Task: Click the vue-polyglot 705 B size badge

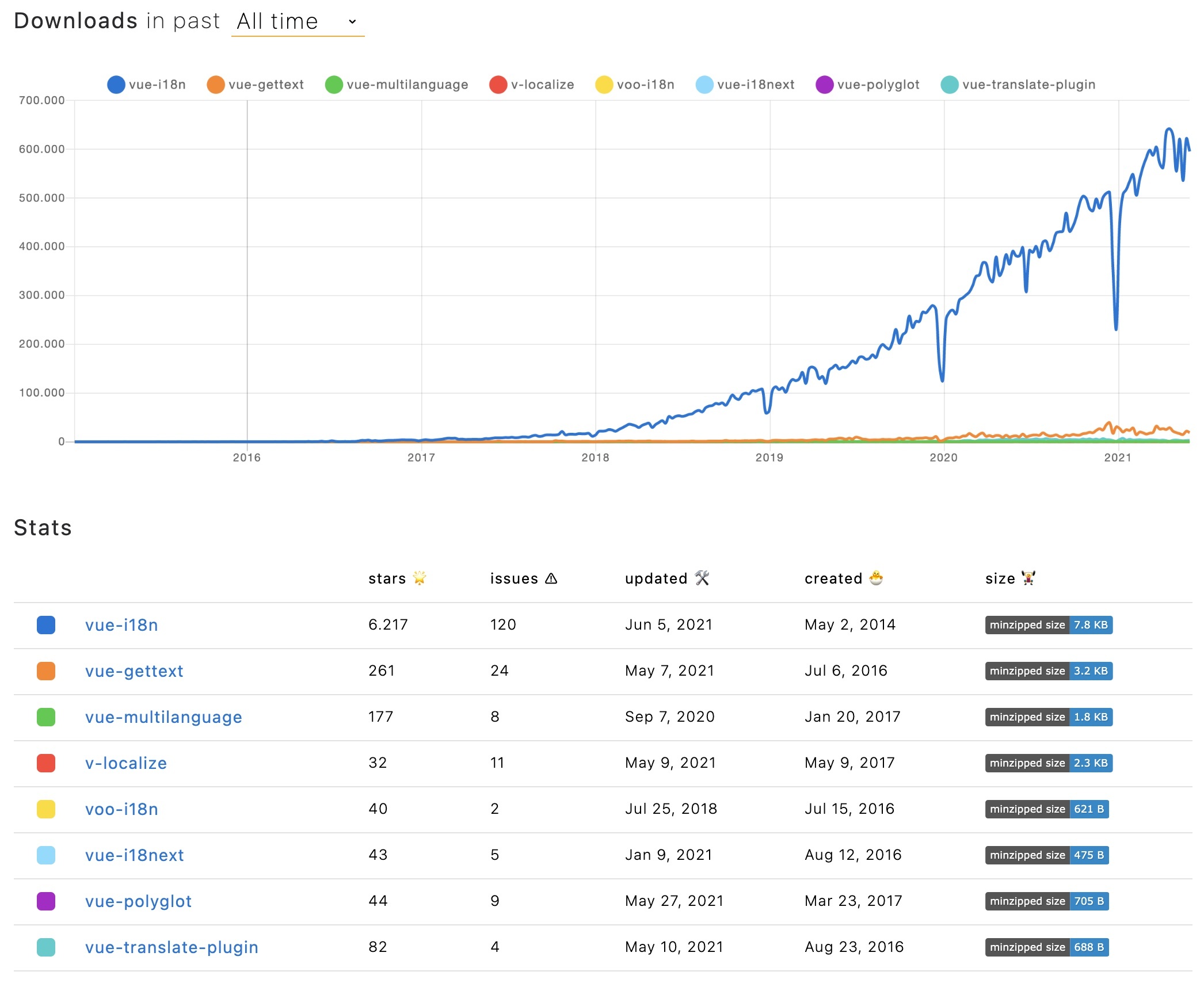Action: pyautogui.click(x=1046, y=901)
